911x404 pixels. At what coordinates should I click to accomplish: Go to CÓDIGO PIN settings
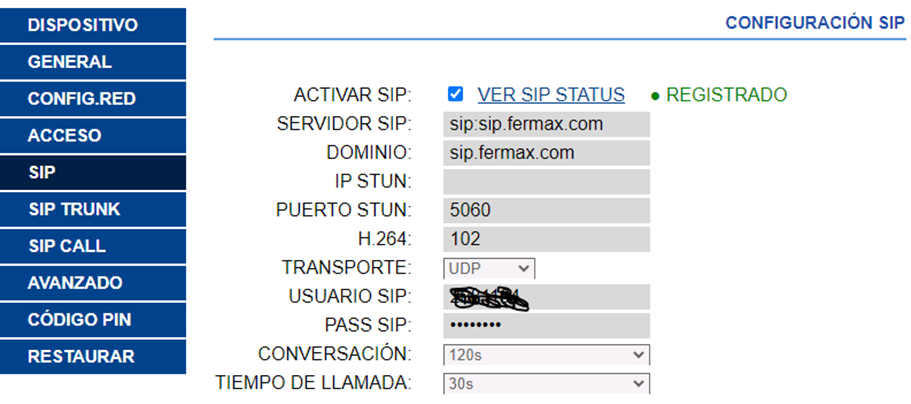(93, 320)
